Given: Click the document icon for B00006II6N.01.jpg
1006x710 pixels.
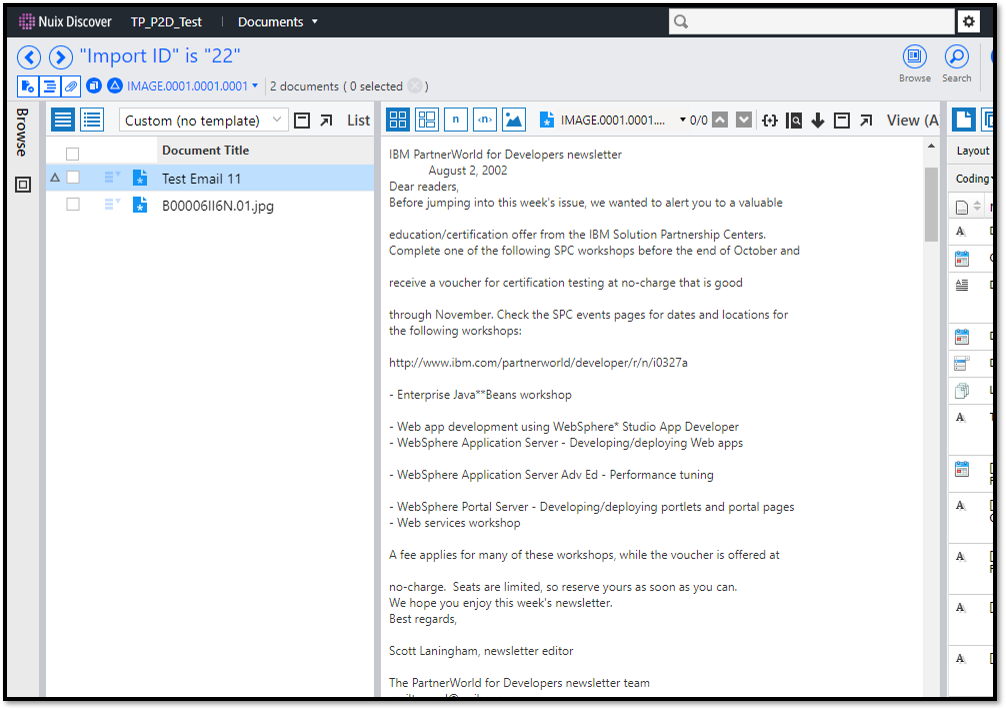Looking at the screenshot, I should click(x=140, y=205).
